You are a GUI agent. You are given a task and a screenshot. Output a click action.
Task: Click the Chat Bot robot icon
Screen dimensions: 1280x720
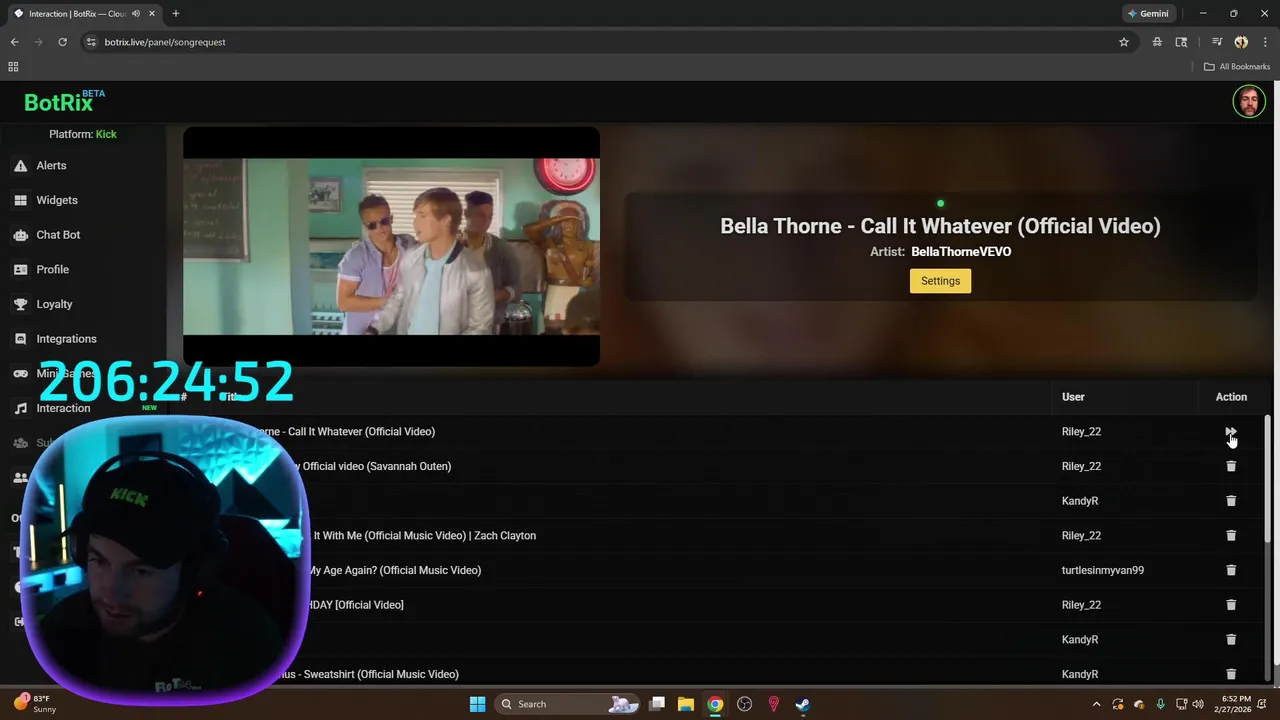pyautogui.click(x=20, y=235)
